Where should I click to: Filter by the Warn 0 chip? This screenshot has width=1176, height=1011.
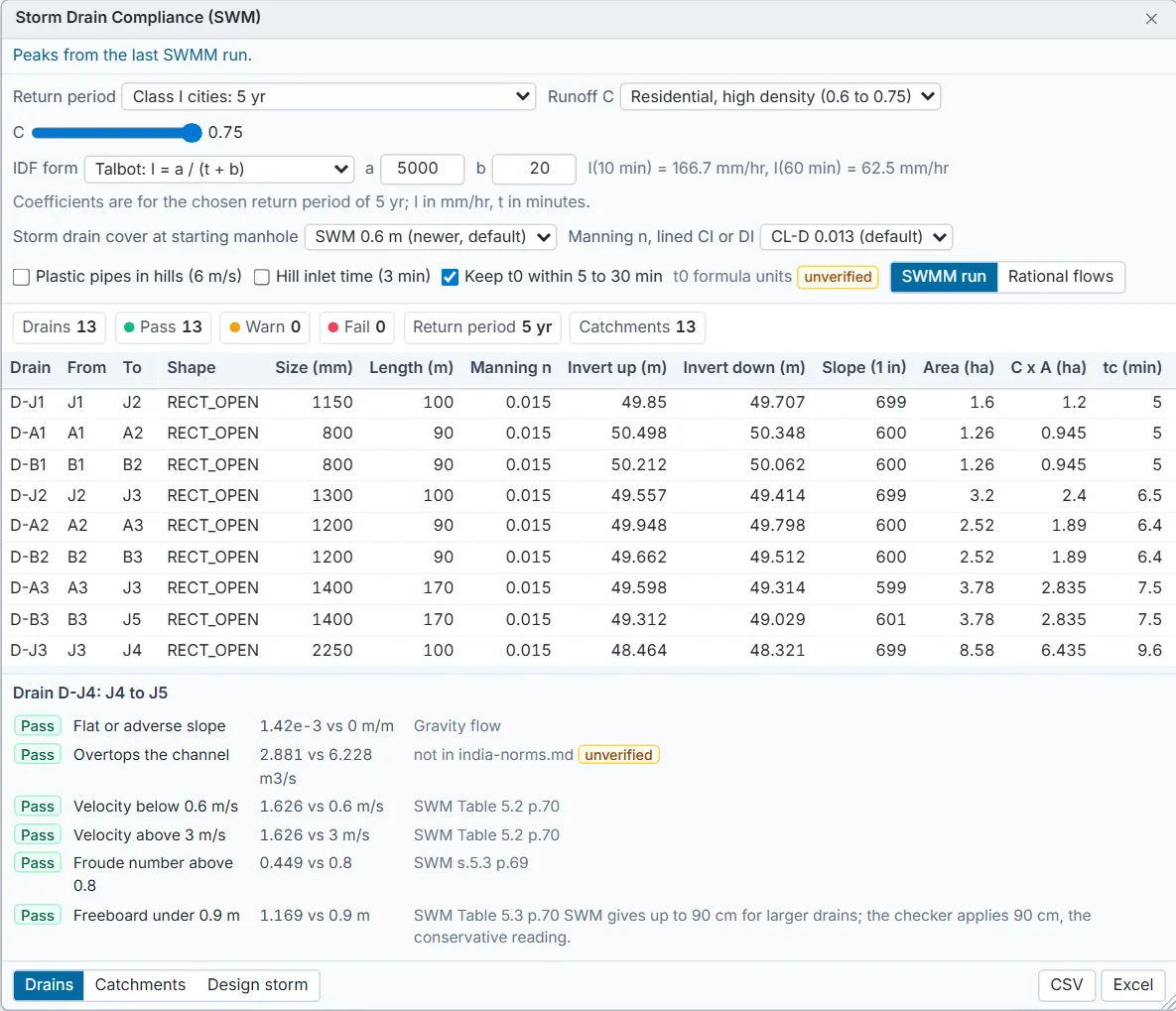point(265,327)
